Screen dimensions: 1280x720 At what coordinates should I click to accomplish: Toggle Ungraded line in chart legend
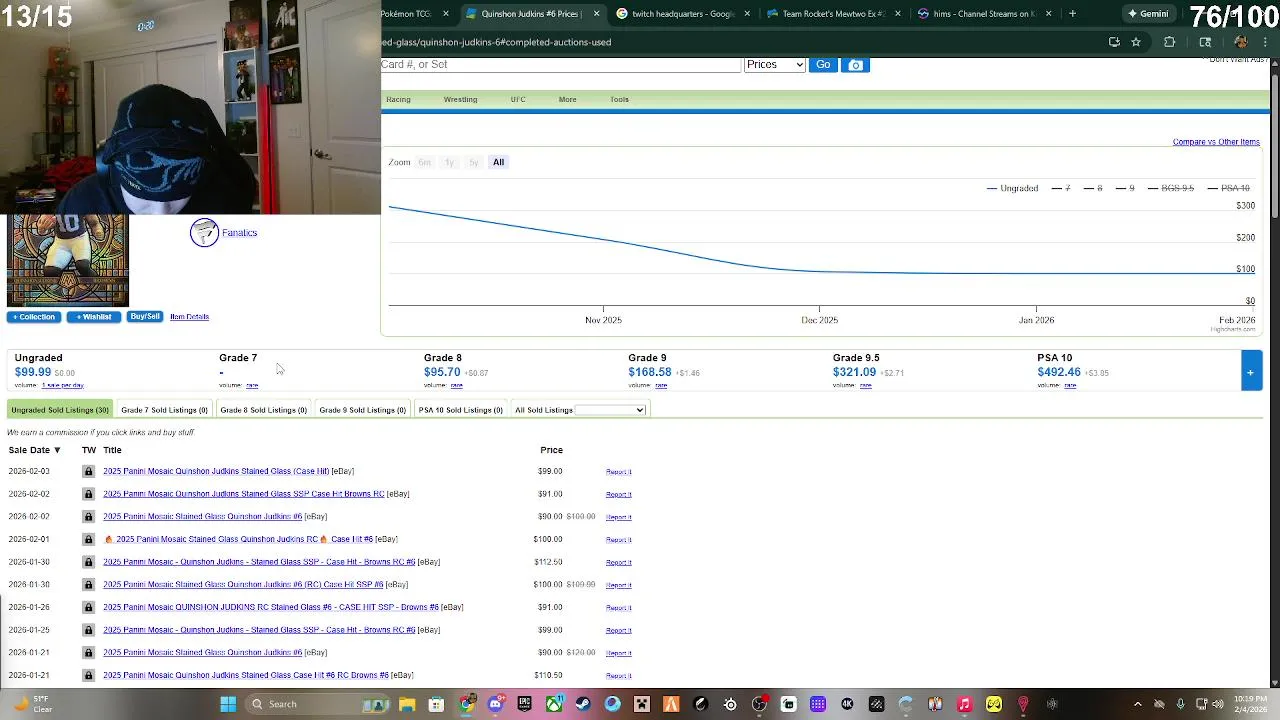point(1012,188)
